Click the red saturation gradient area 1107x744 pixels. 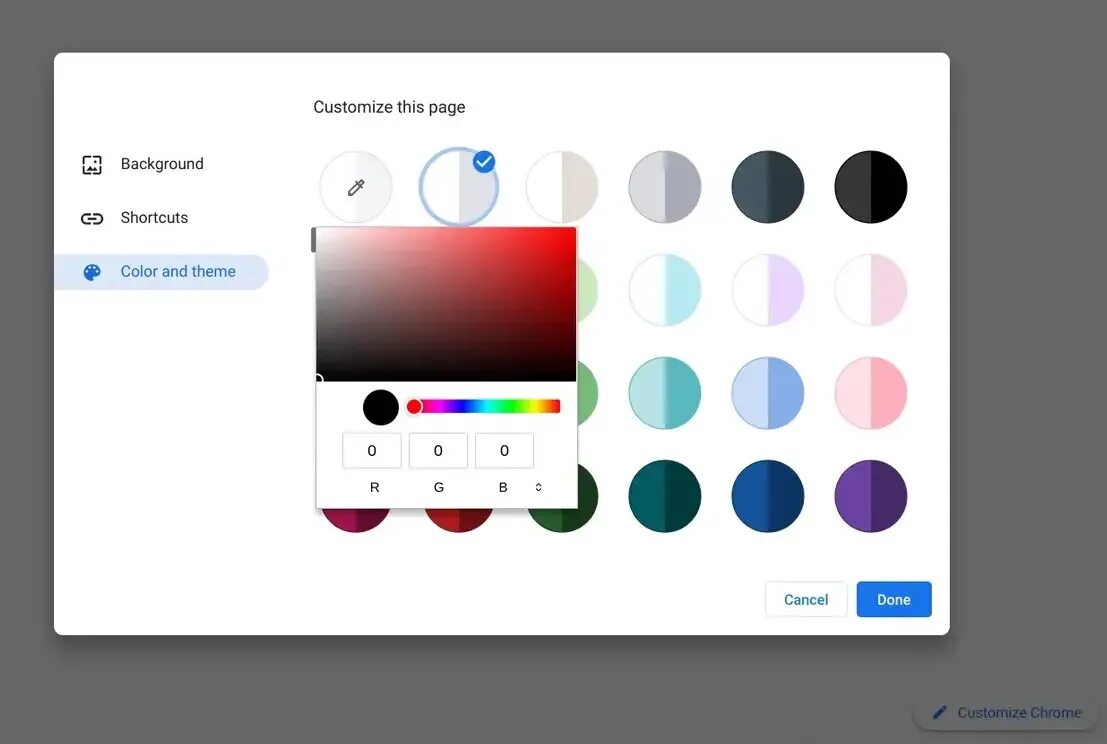[x=446, y=304]
